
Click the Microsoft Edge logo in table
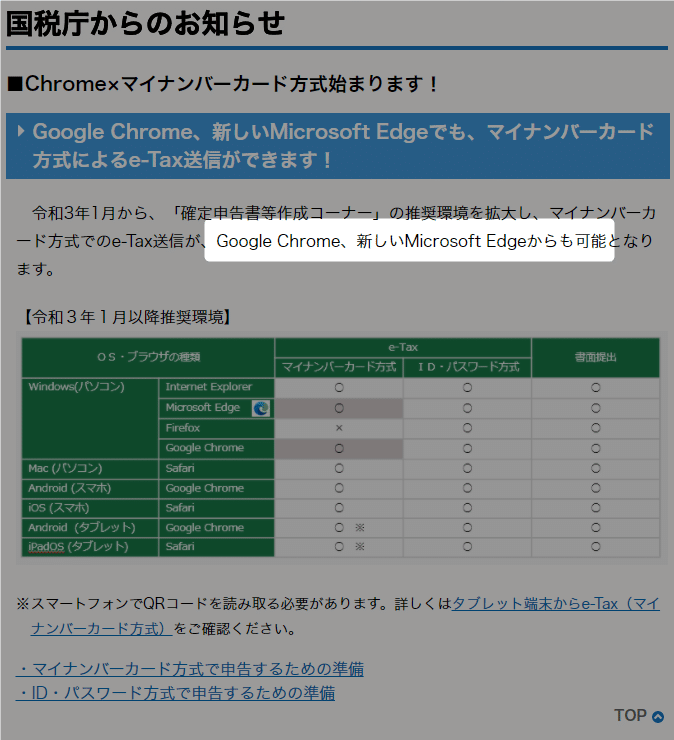pyautogui.click(x=261, y=408)
